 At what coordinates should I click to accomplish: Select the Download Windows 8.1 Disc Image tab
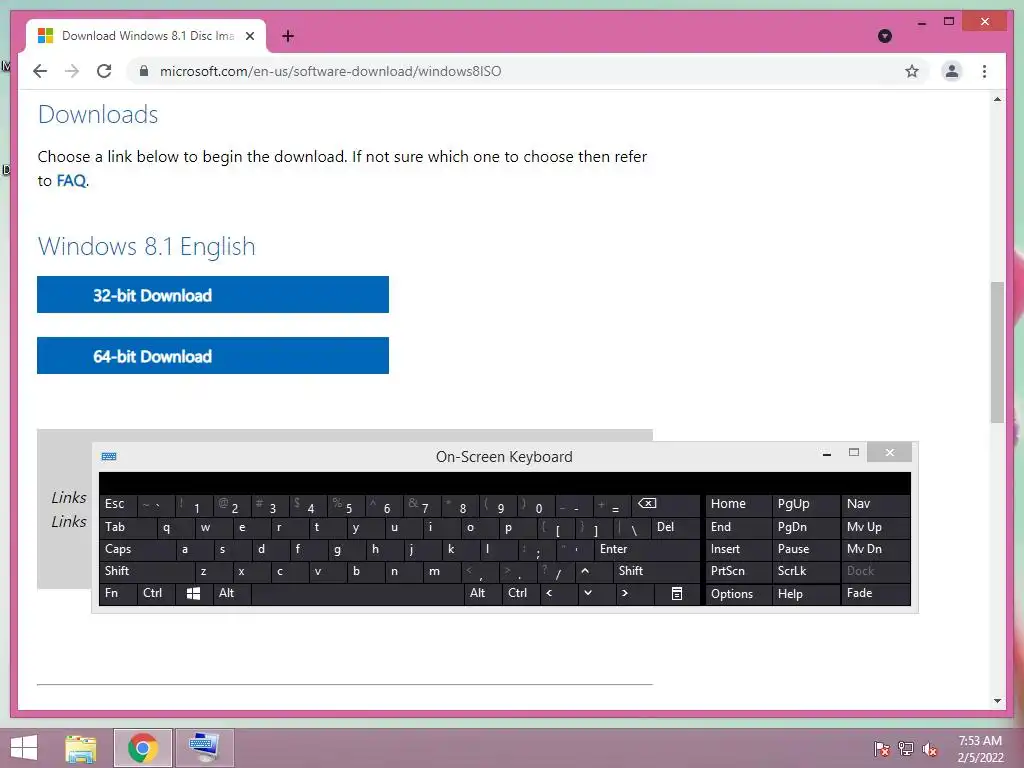click(146, 36)
